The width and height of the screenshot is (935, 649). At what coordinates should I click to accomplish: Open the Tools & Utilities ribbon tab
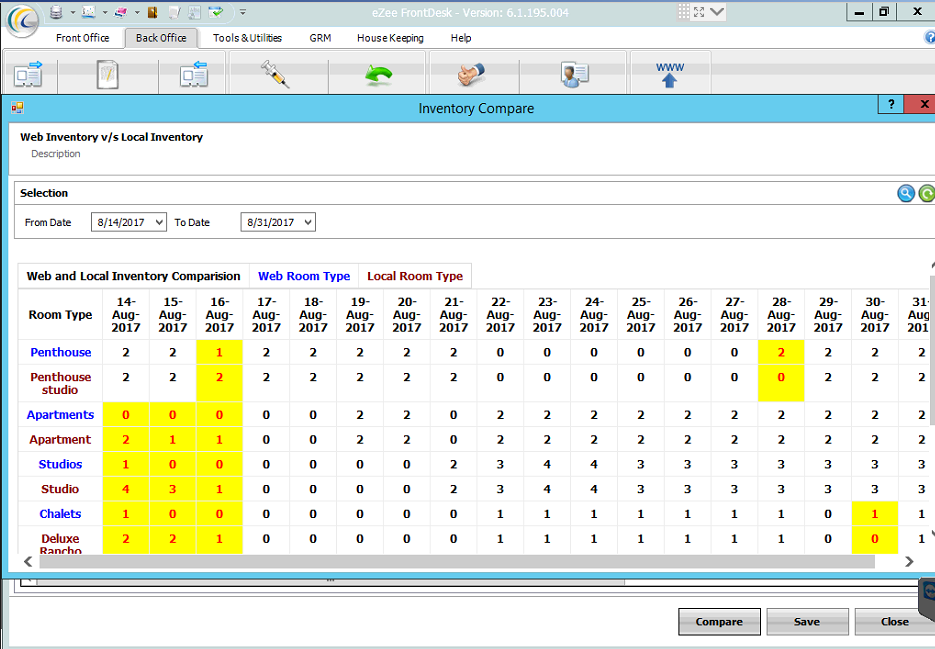coord(247,38)
